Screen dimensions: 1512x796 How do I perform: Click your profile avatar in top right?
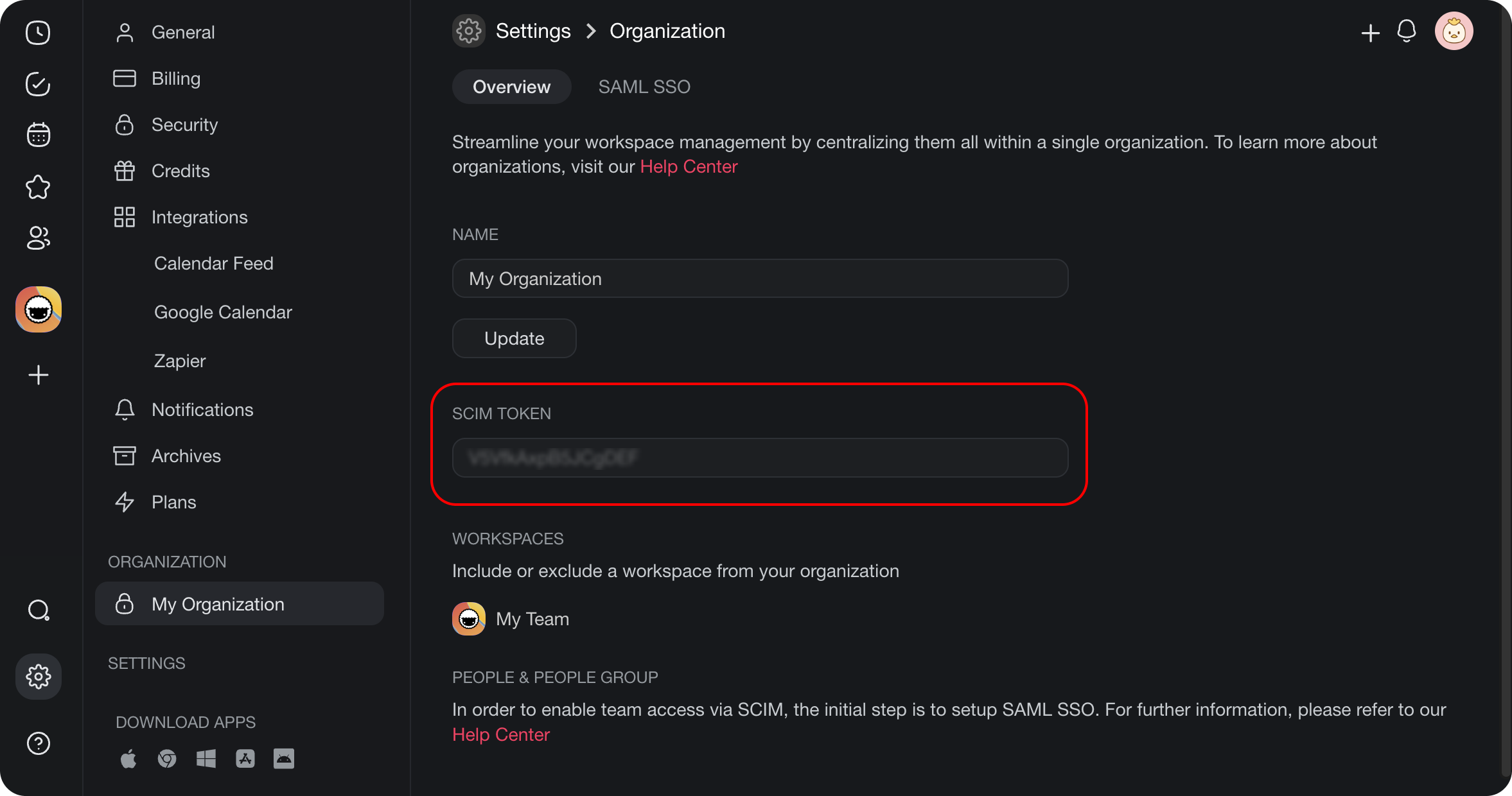pos(1454,30)
